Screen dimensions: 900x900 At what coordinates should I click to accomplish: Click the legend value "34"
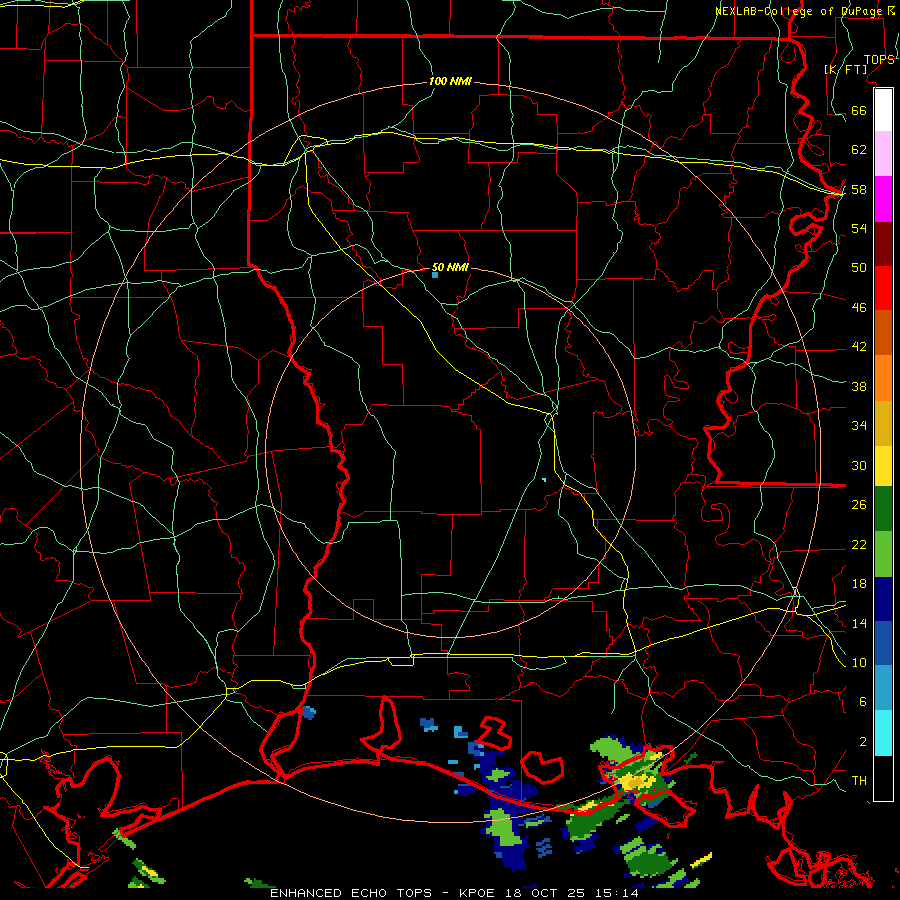click(x=859, y=426)
